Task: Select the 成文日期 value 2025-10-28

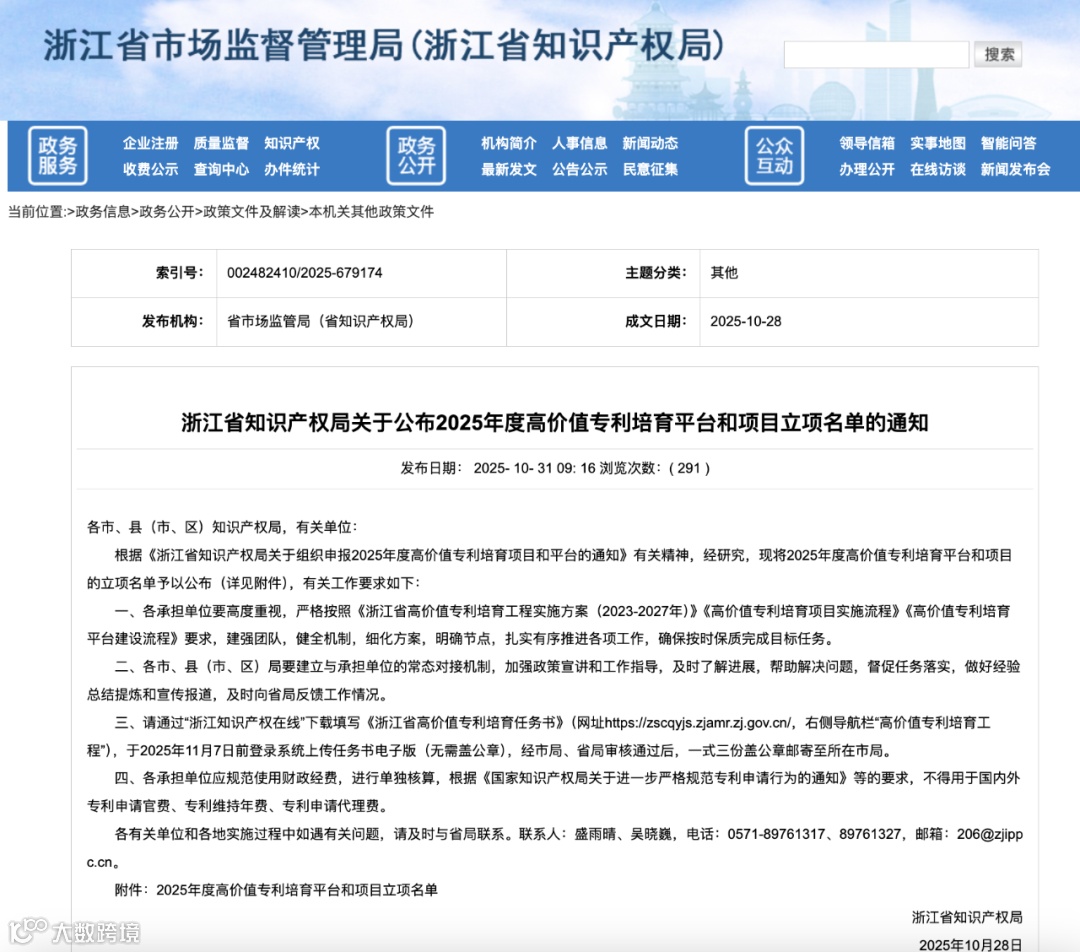Action: [746, 321]
